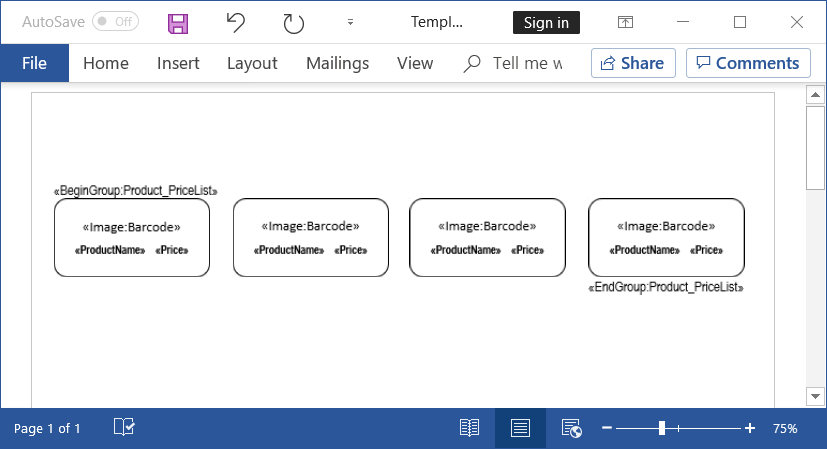827x449 pixels.
Task: Open the Ribbon Display Options icon
Action: click(x=625, y=22)
